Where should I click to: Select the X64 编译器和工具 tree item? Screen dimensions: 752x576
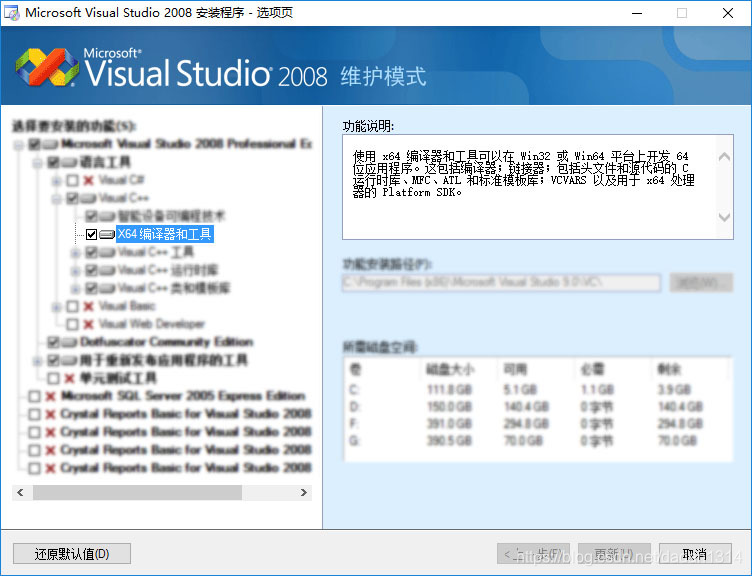164,234
